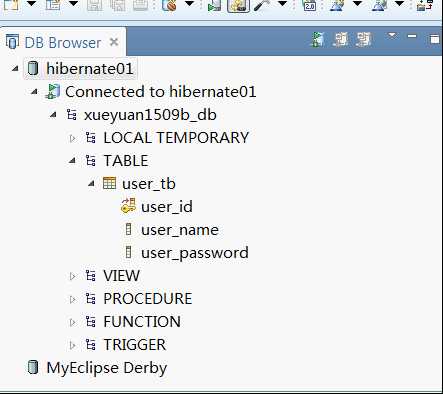This screenshot has width=443, height=394.
Task: Click the green connect icon in DB Browser header
Action: (317, 39)
